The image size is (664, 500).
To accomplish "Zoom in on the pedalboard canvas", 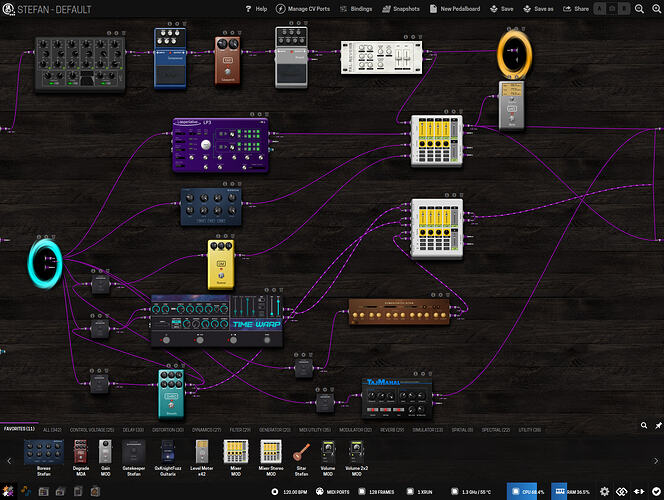I will (x=656, y=8).
